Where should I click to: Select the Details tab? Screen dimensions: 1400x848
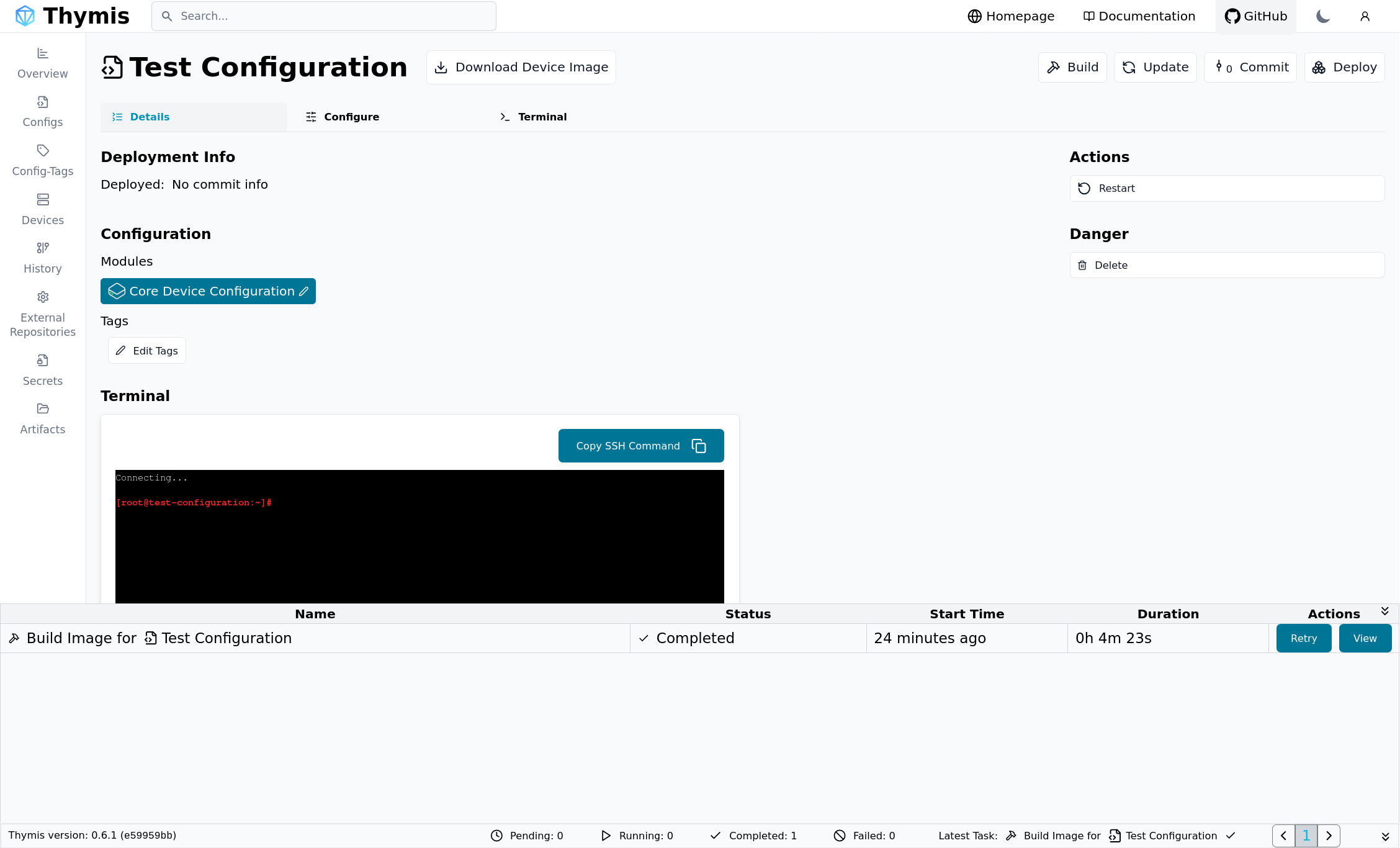tap(194, 117)
